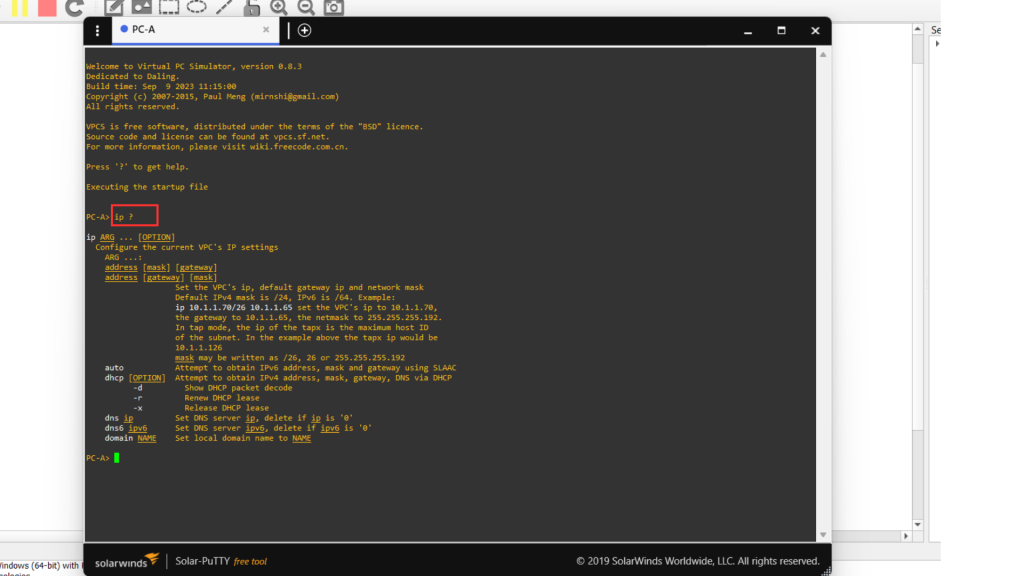Click the reload all nodes icon

coord(74,6)
